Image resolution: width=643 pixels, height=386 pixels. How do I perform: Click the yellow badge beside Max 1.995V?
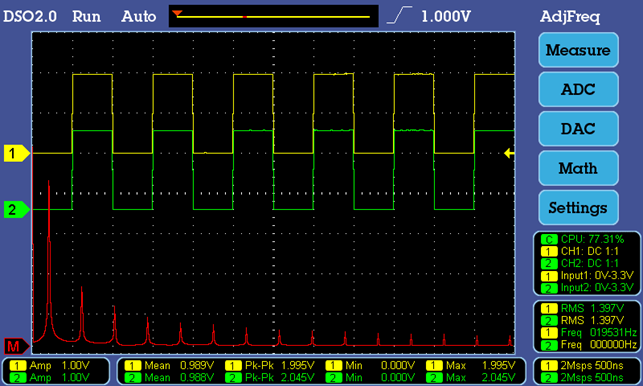coord(434,366)
